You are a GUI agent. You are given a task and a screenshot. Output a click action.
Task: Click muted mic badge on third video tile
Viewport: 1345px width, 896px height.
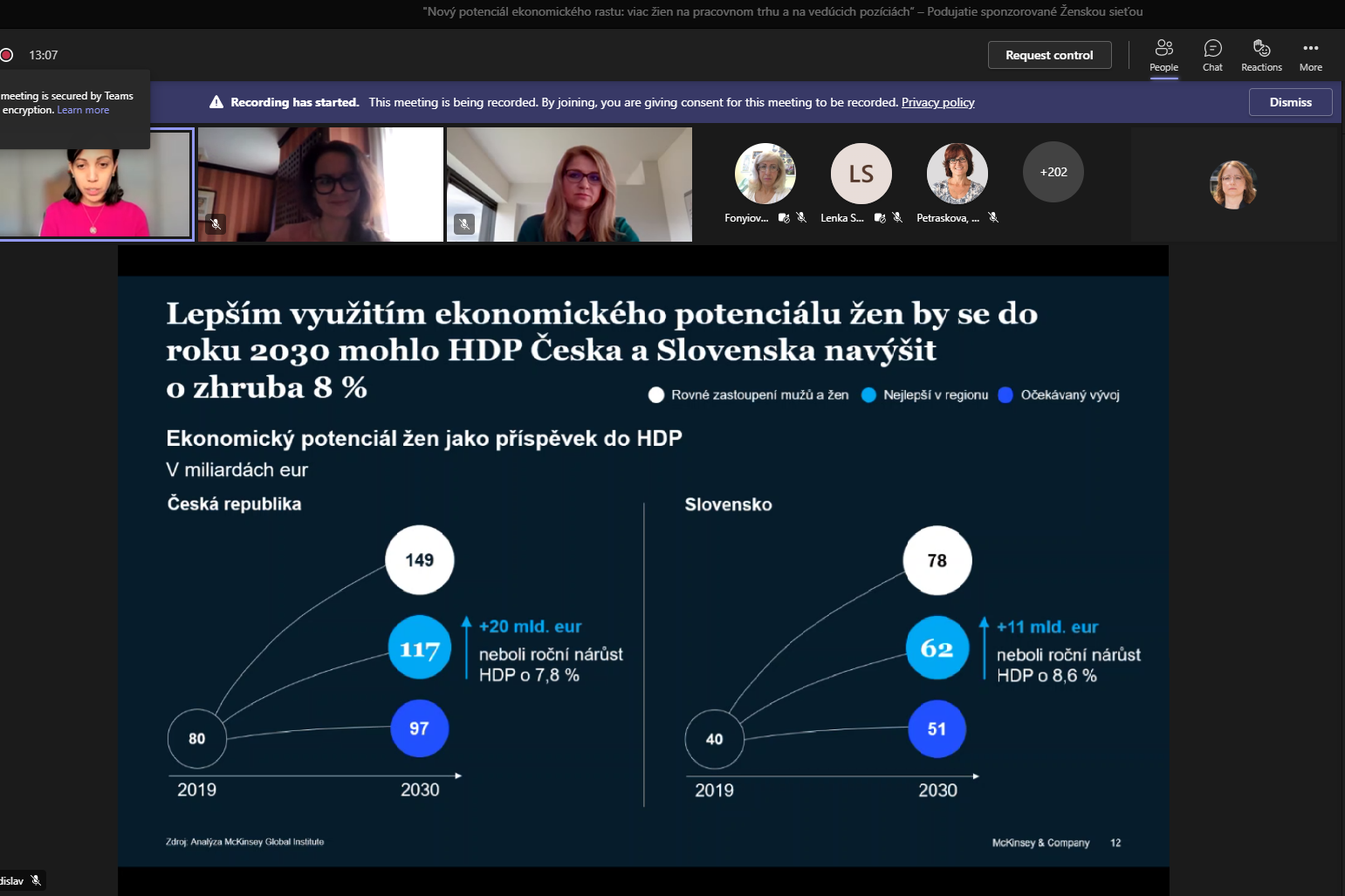tap(464, 224)
